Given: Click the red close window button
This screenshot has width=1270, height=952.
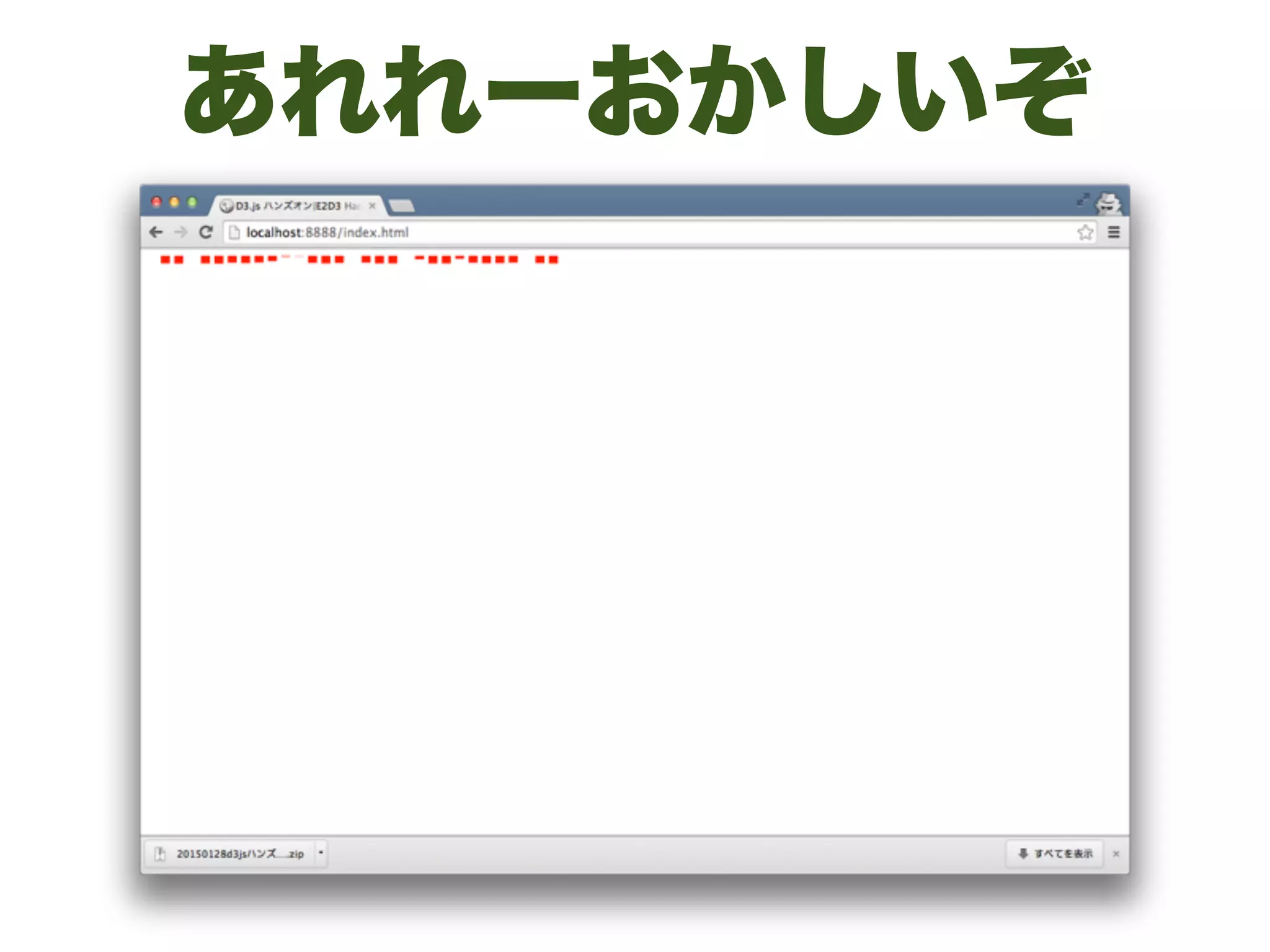Looking at the screenshot, I should 156,202.
